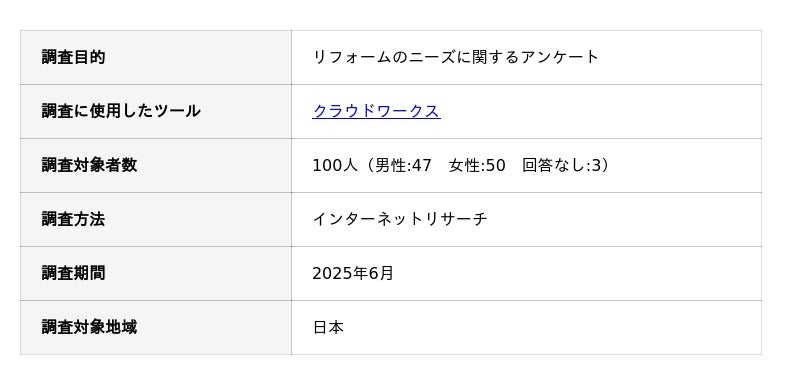Click the 100人（男性:47 女性:50 回答なし:3）value
Viewport: 800px width, 385px height.
(x=461, y=165)
